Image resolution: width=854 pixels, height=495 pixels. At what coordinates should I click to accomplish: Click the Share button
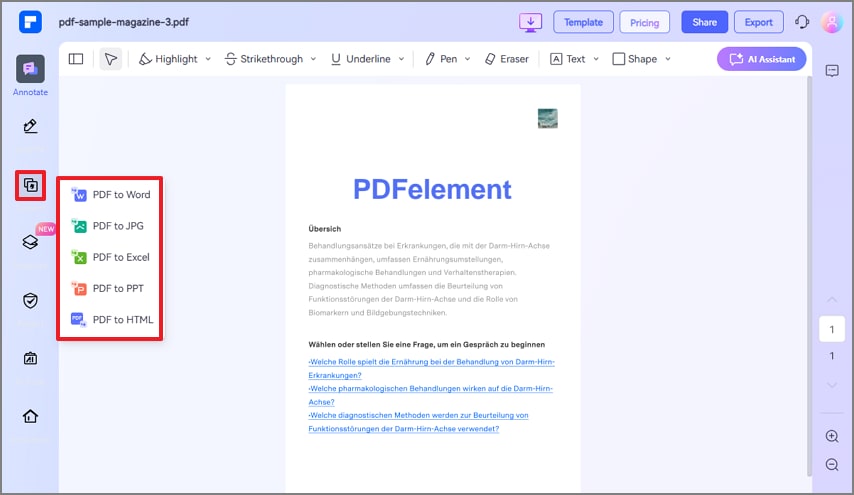point(704,22)
